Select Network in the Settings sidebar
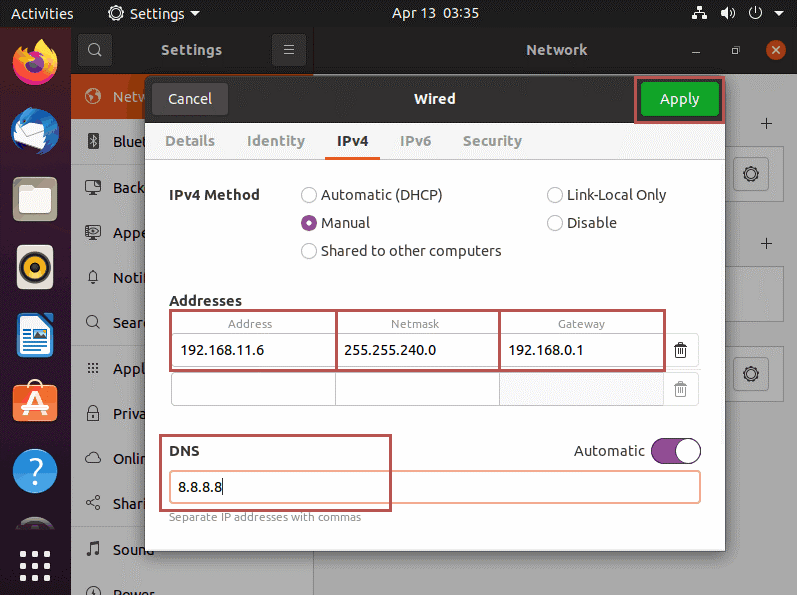 tap(108, 97)
